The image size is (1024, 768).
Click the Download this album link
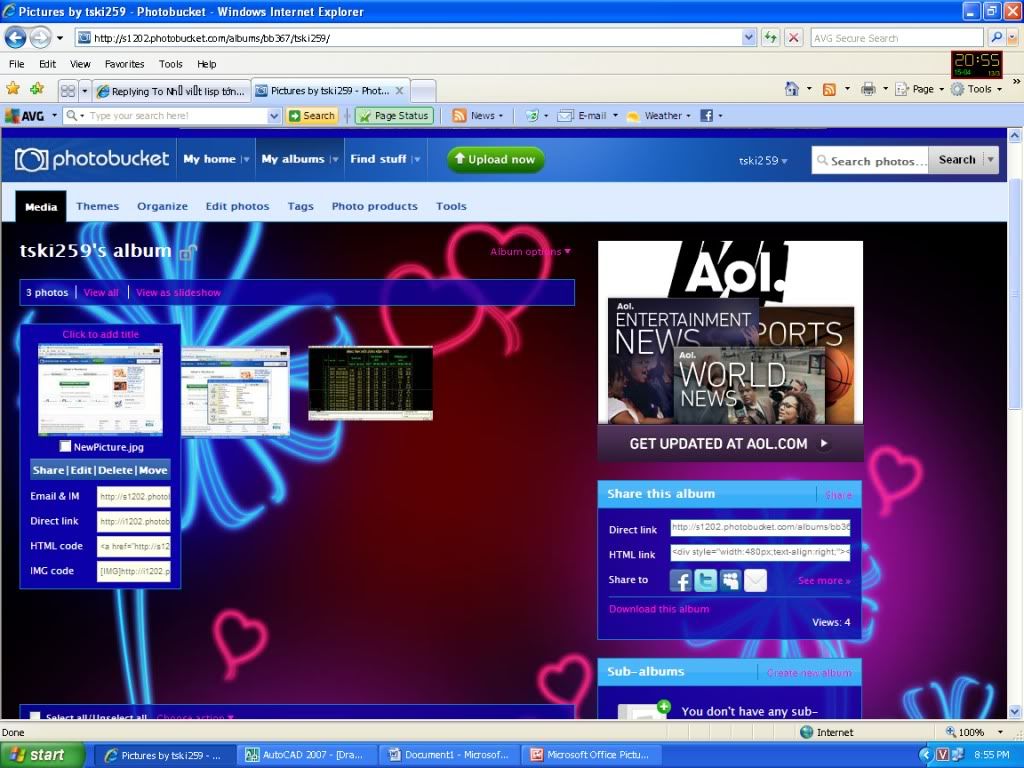point(658,609)
